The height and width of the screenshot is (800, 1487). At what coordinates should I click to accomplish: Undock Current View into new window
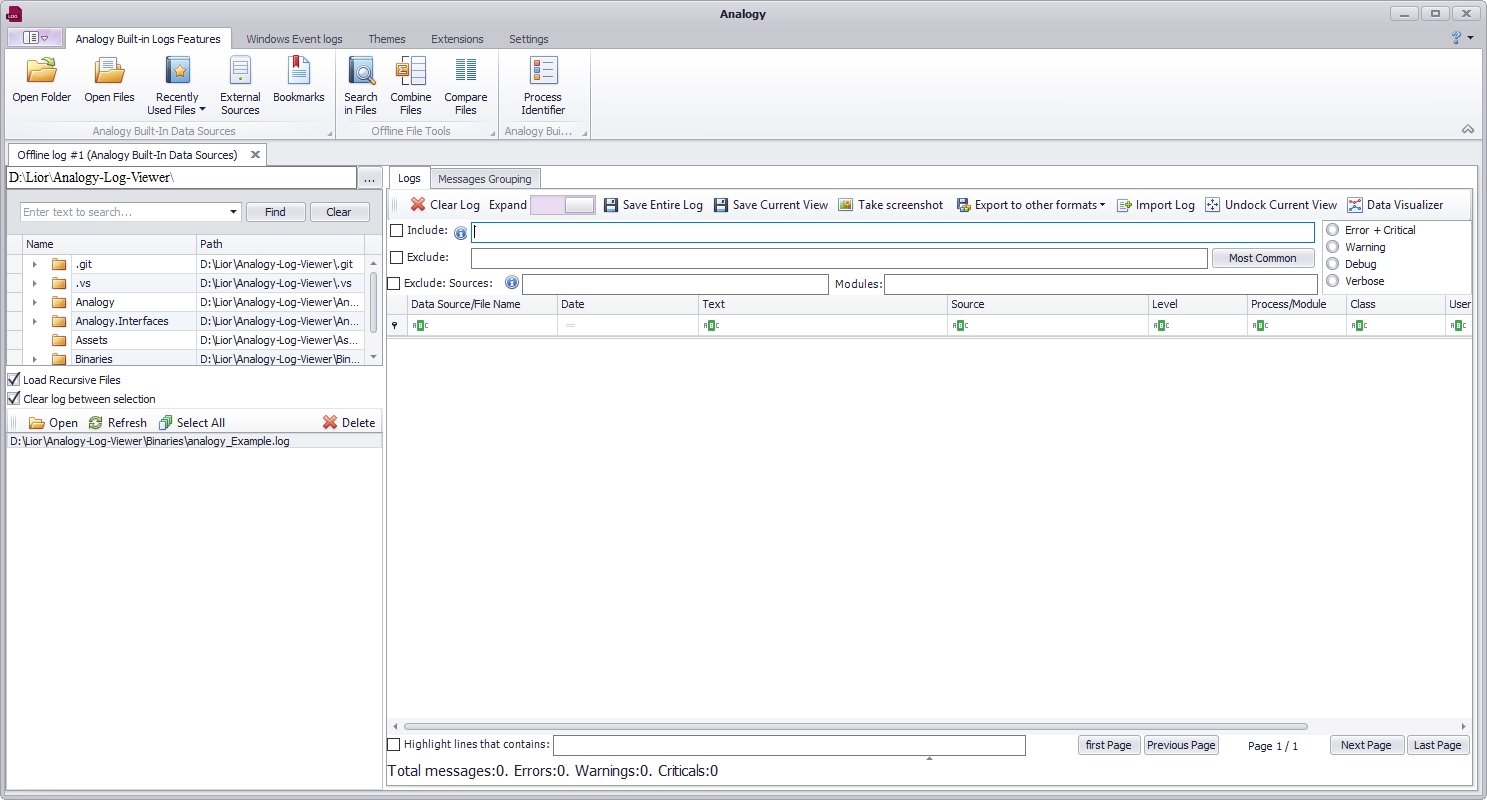[1270, 205]
